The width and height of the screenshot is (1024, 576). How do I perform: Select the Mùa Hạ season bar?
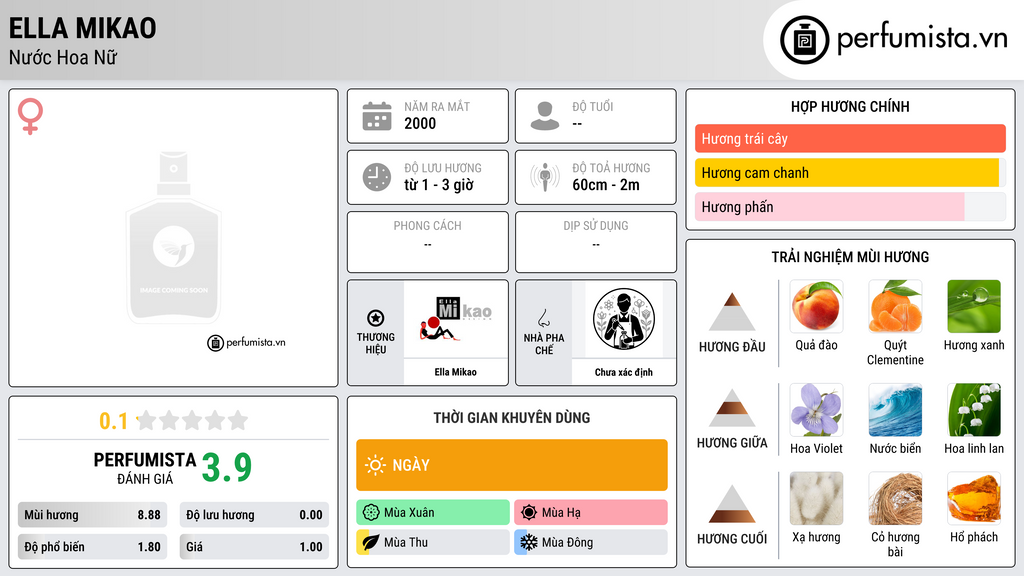(591, 513)
